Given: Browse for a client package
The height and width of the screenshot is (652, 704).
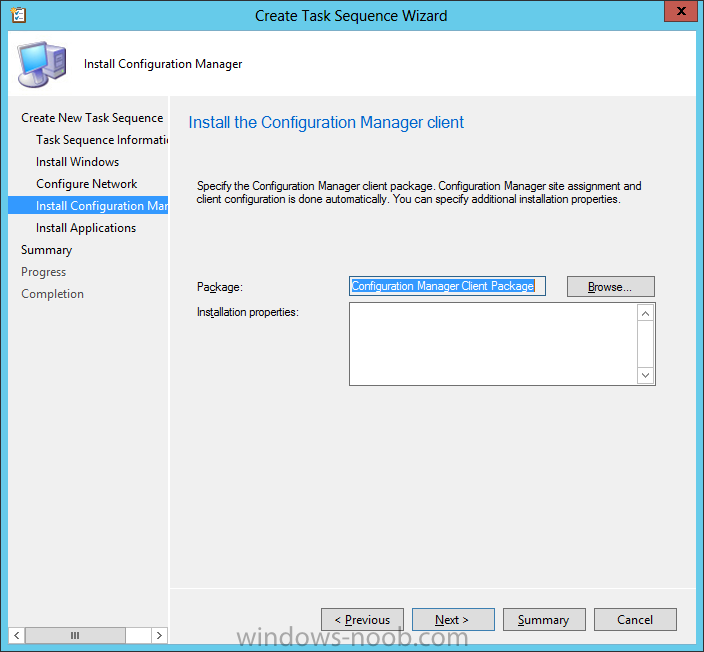Looking at the screenshot, I should [x=611, y=286].
